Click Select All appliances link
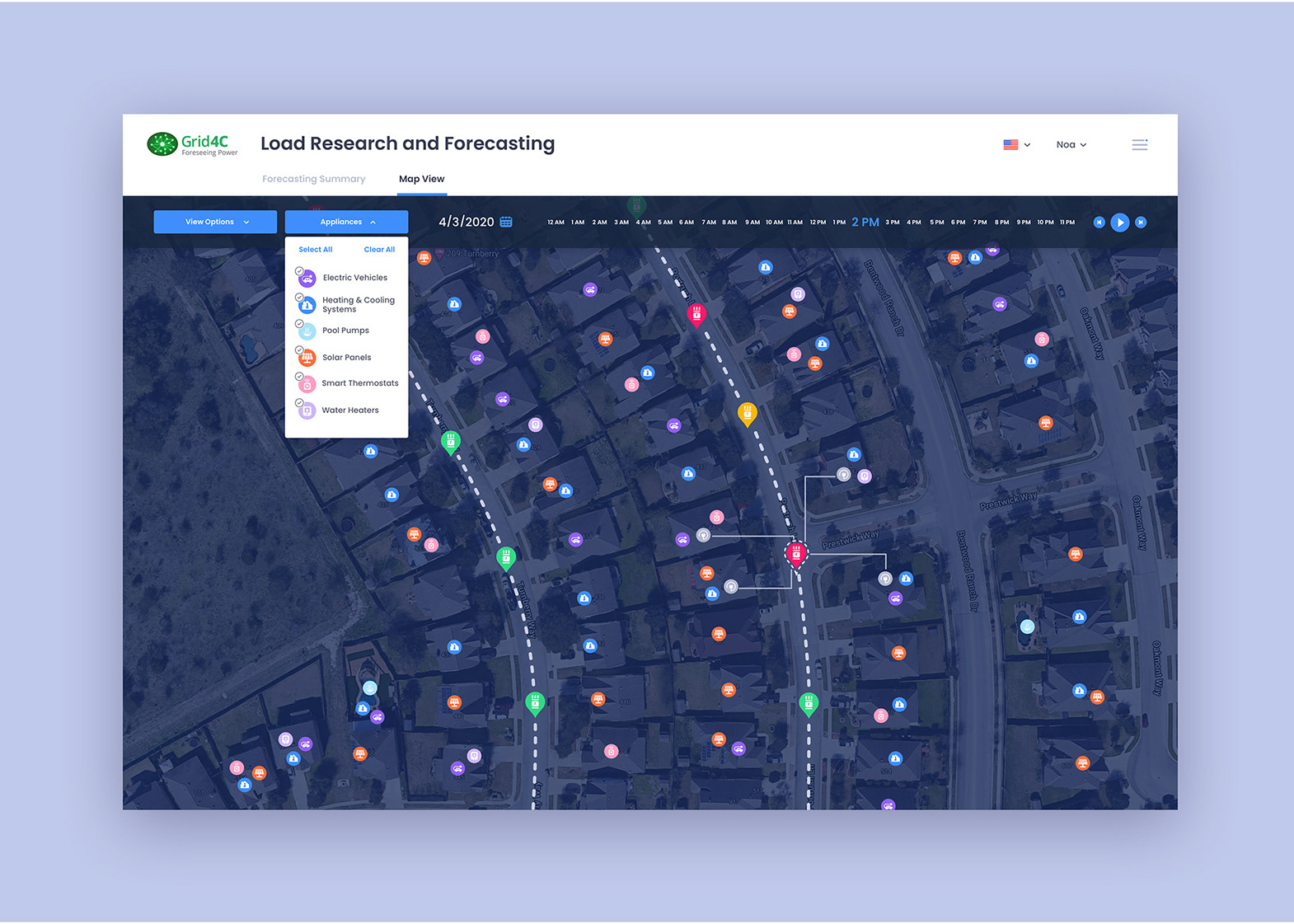1294x924 pixels. (x=315, y=250)
